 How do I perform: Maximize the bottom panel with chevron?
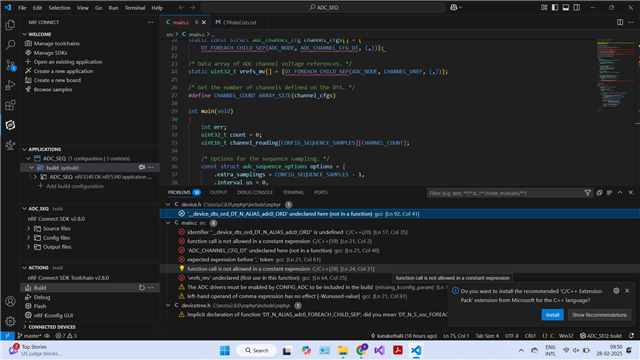click(x=620, y=193)
